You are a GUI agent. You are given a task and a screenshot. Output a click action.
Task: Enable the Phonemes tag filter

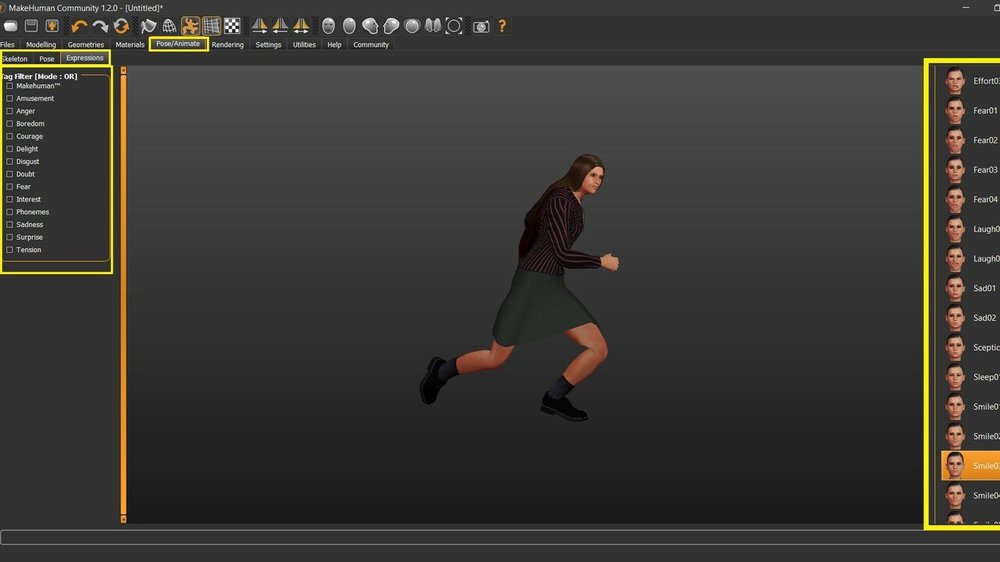click(x=10, y=212)
